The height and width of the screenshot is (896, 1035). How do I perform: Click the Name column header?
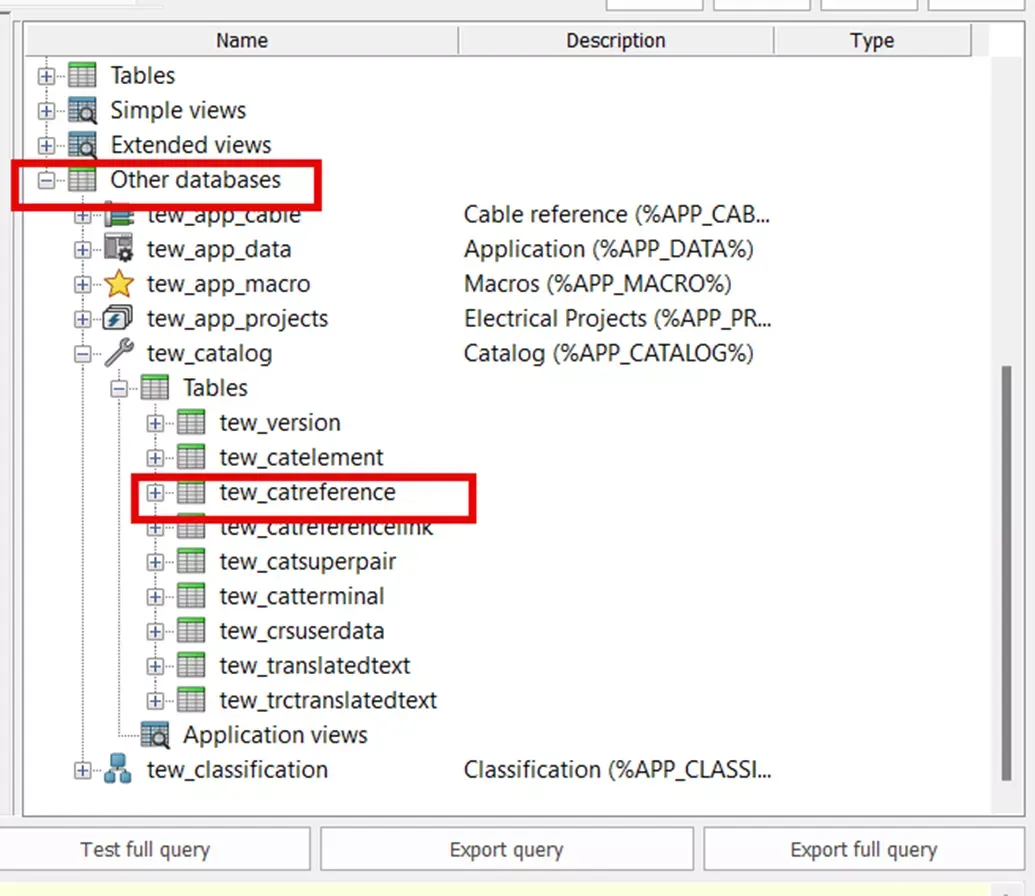242,40
